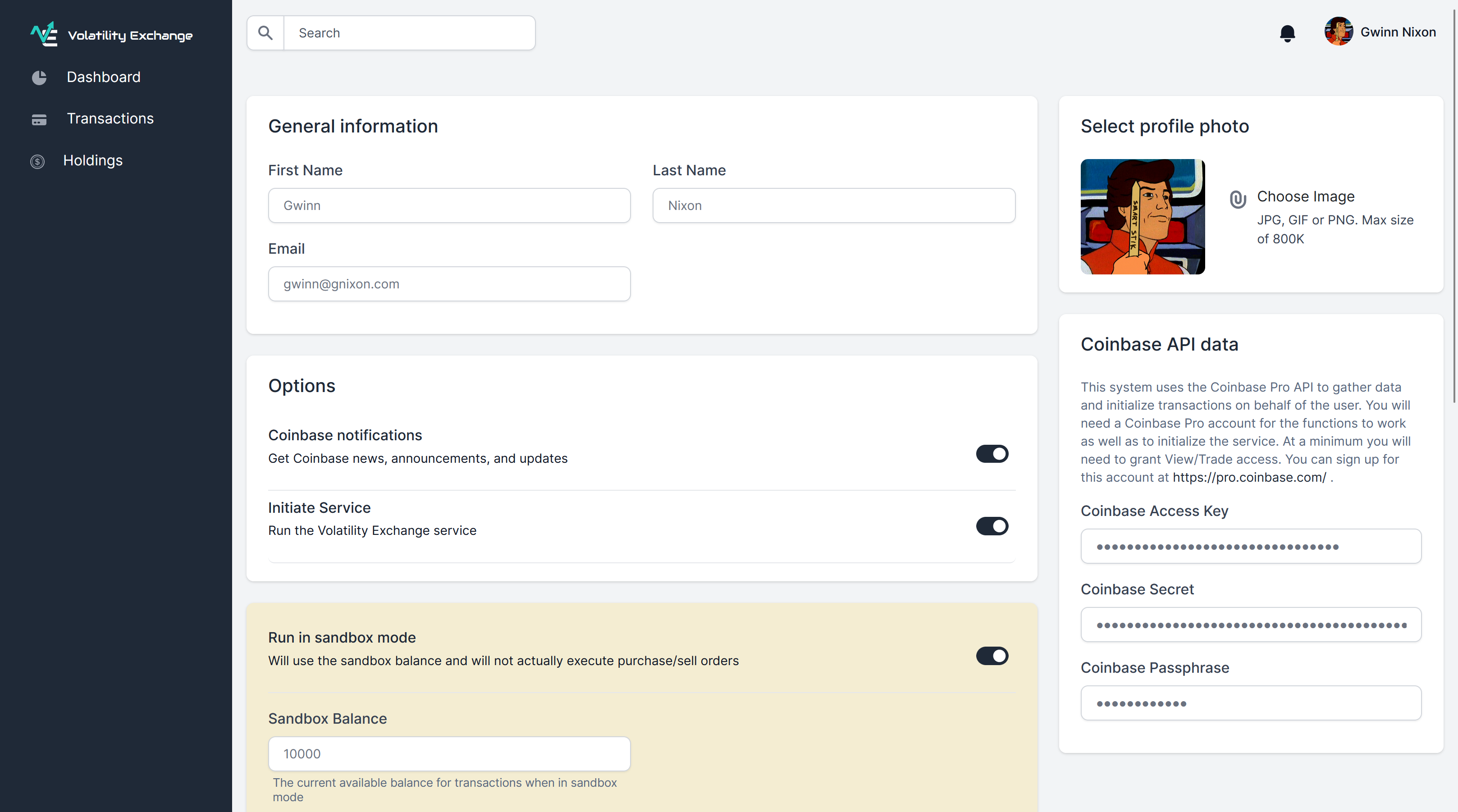This screenshot has width=1458, height=812.
Task: Toggle Run in sandbox mode switch
Action: tap(992, 656)
